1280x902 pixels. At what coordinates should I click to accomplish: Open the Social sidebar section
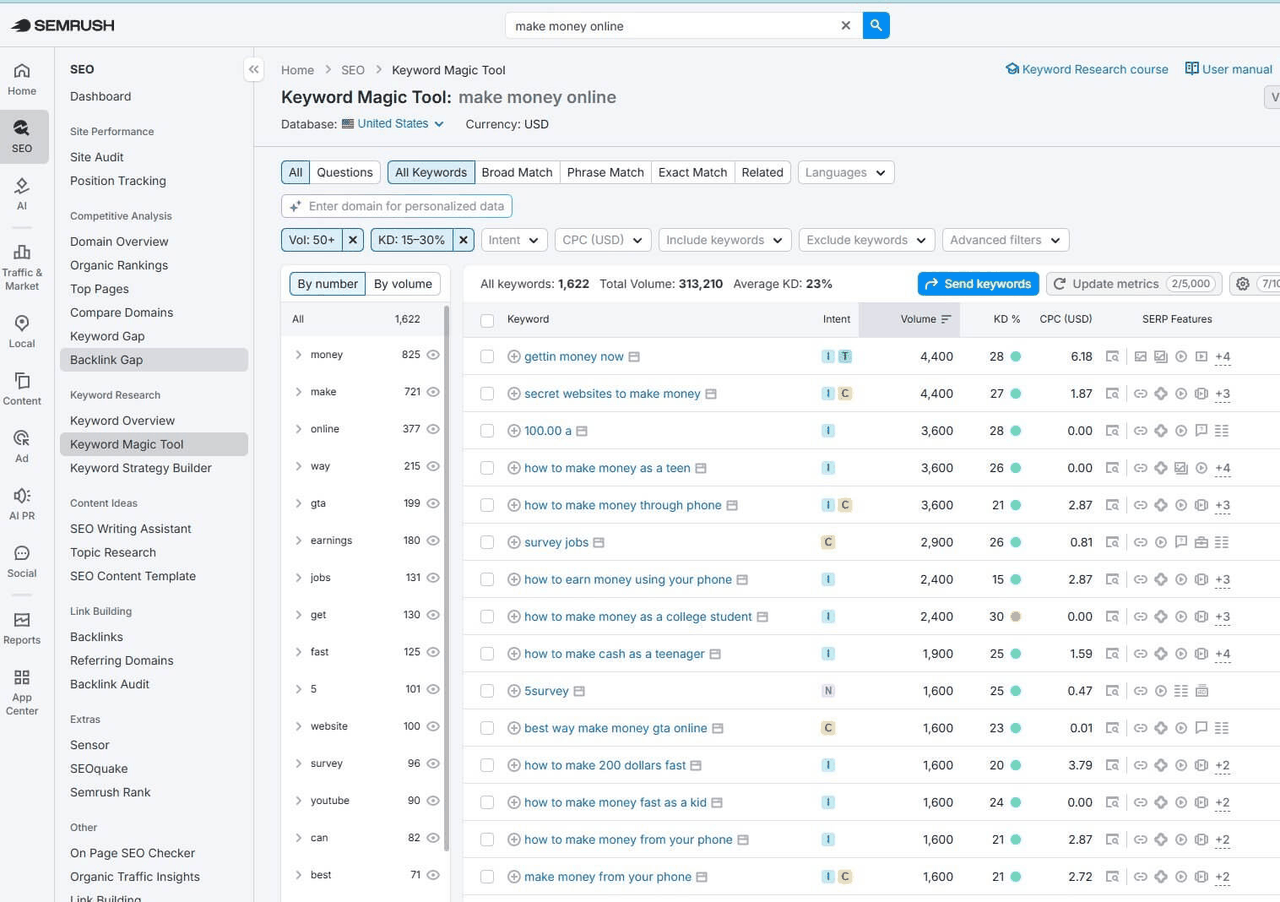click(x=22, y=561)
